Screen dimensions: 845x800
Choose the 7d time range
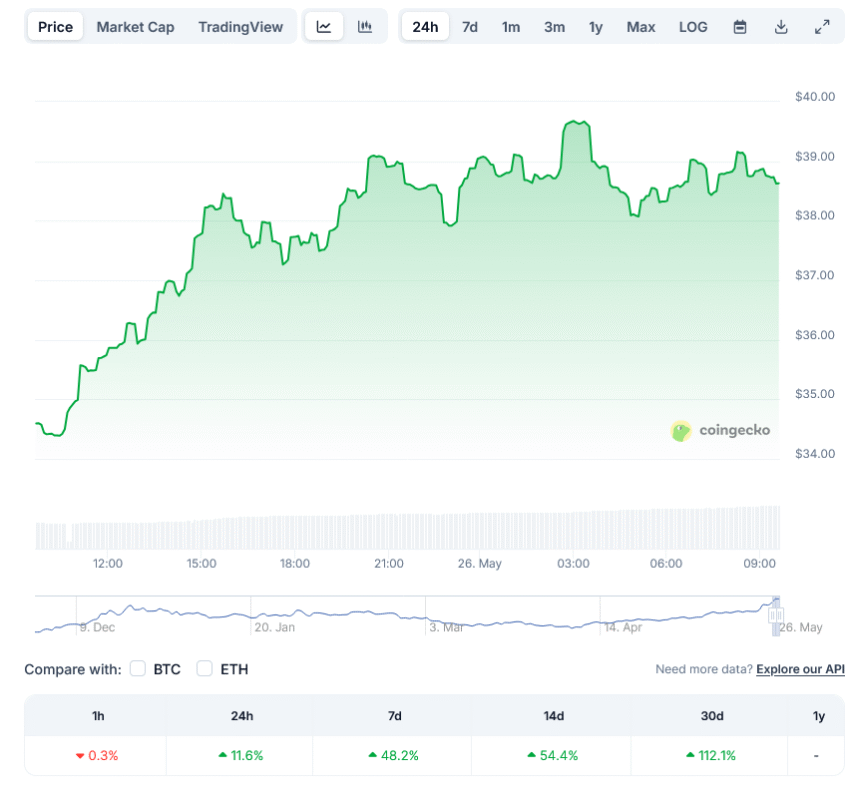[470, 27]
